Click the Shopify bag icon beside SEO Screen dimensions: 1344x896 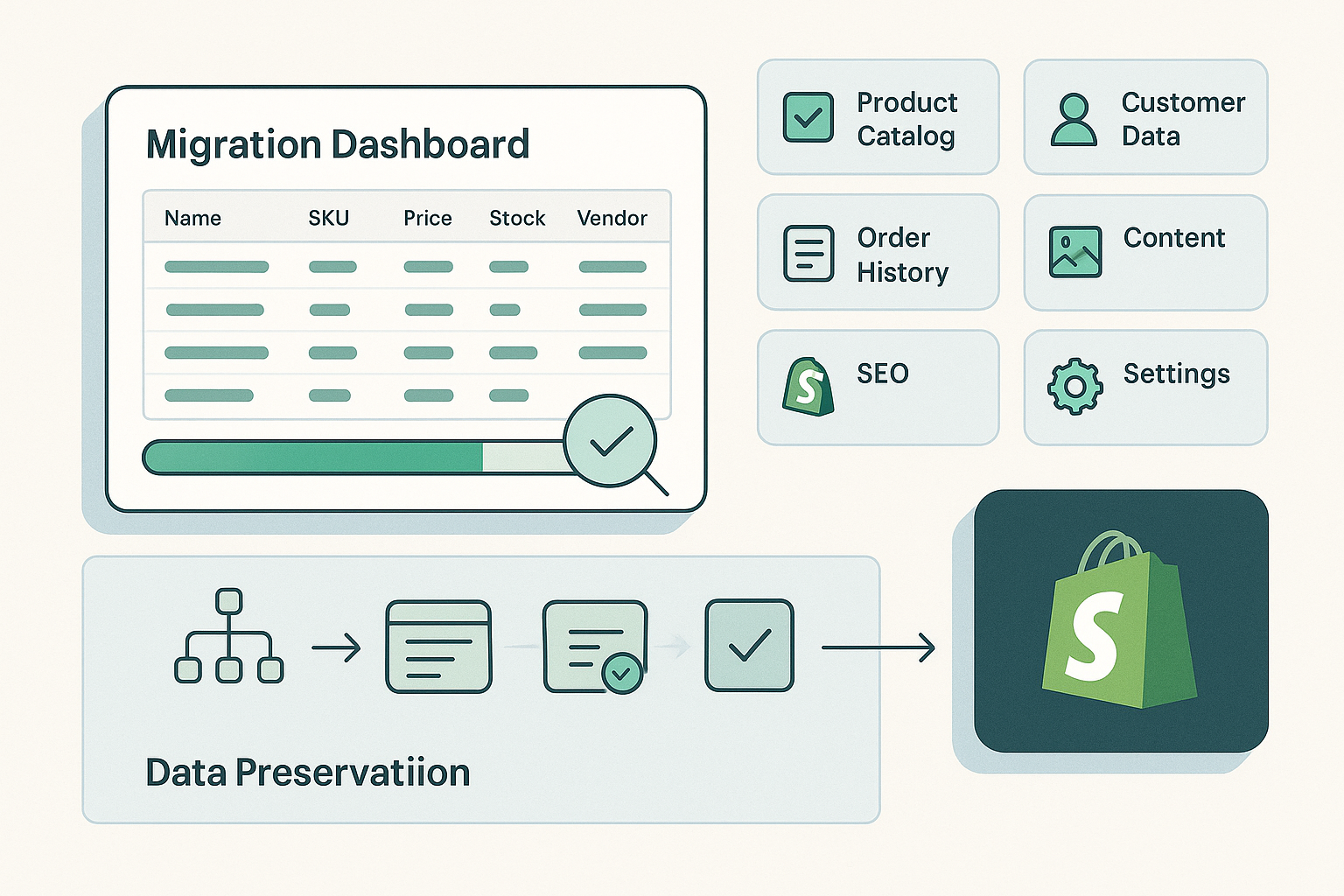click(808, 385)
